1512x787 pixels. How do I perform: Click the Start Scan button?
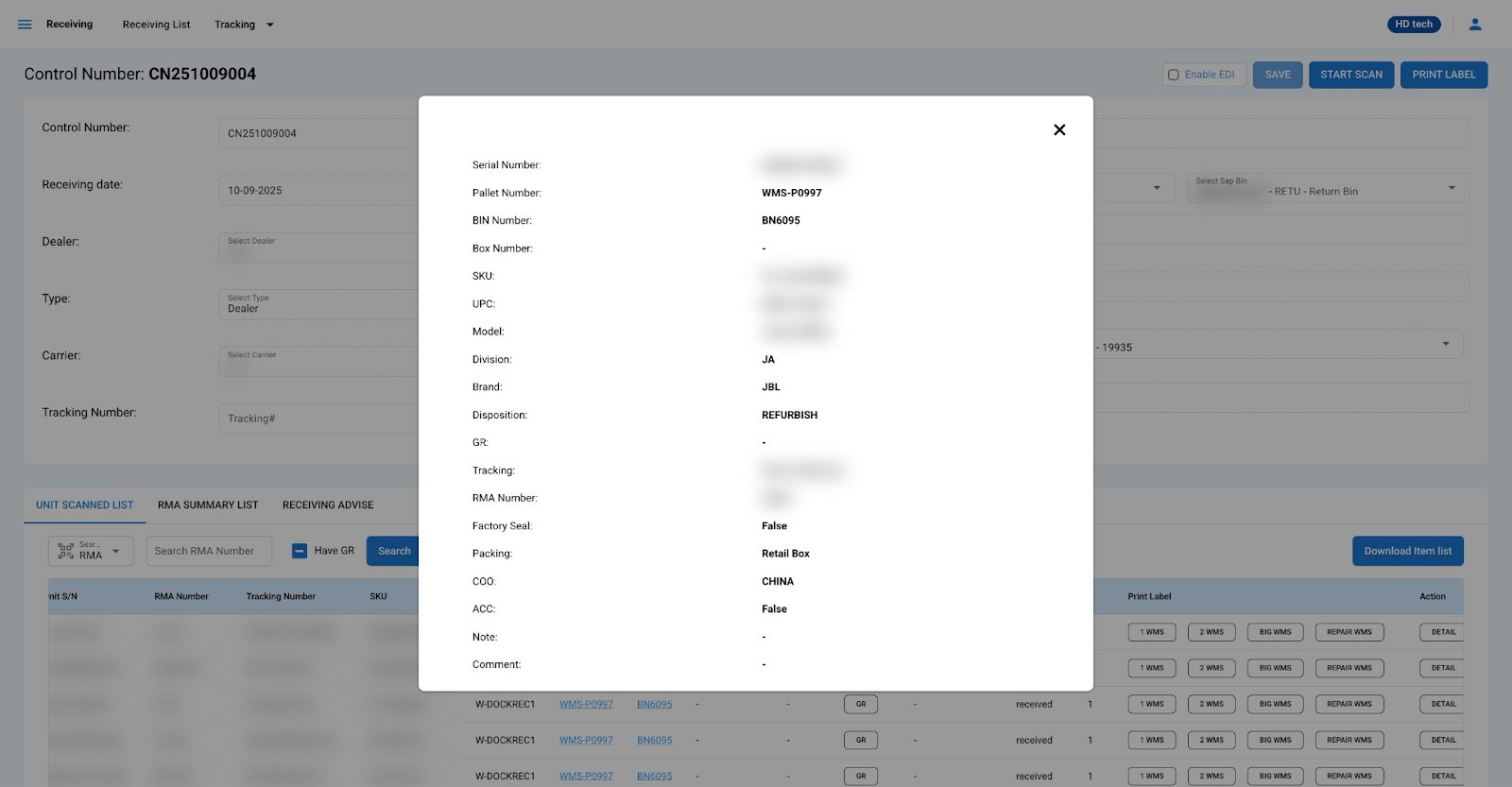1350,75
